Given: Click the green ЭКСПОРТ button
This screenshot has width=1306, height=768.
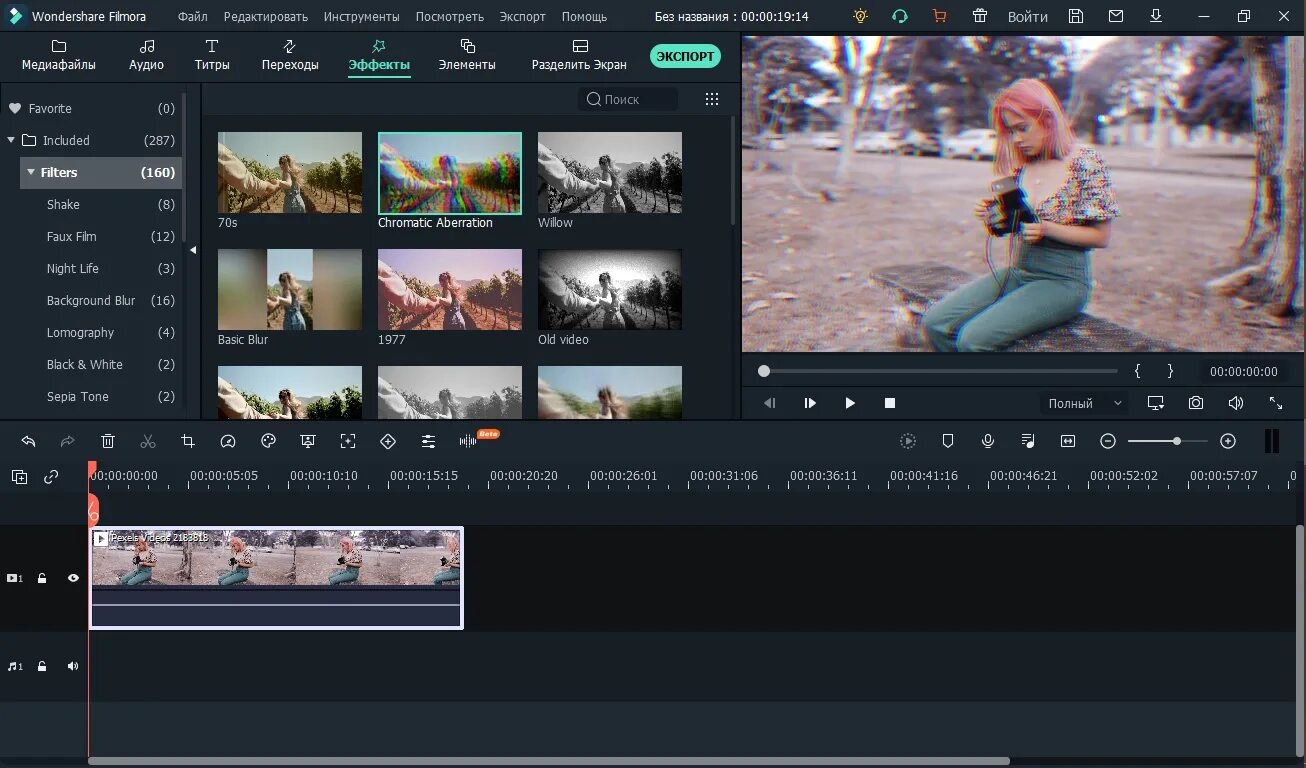Looking at the screenshot, I should click(x=685, y=56).
